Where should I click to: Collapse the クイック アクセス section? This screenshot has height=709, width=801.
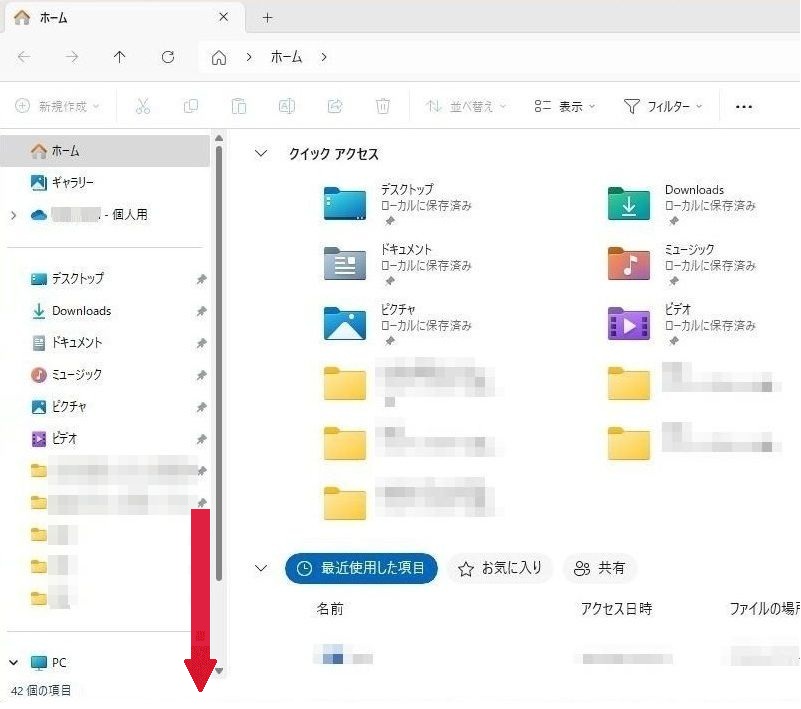[261, 154]
